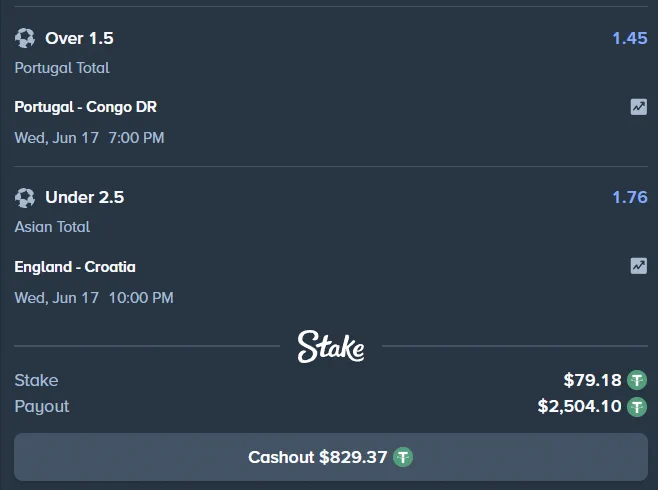Image resolution: width=658 pixels, height=490 pixels.
Task: Open the Portugal - Congo DR match
Action: [x=86, y=107]
